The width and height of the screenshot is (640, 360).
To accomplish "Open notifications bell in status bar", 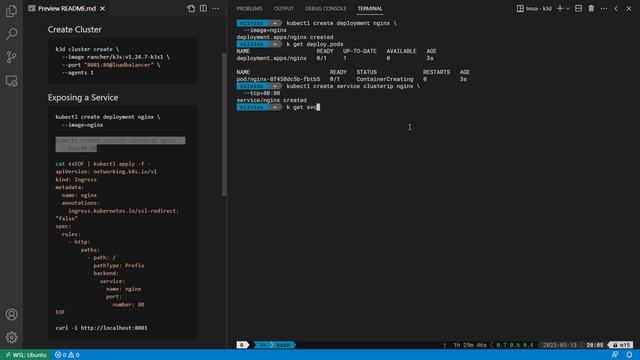I will click(629, 355).
